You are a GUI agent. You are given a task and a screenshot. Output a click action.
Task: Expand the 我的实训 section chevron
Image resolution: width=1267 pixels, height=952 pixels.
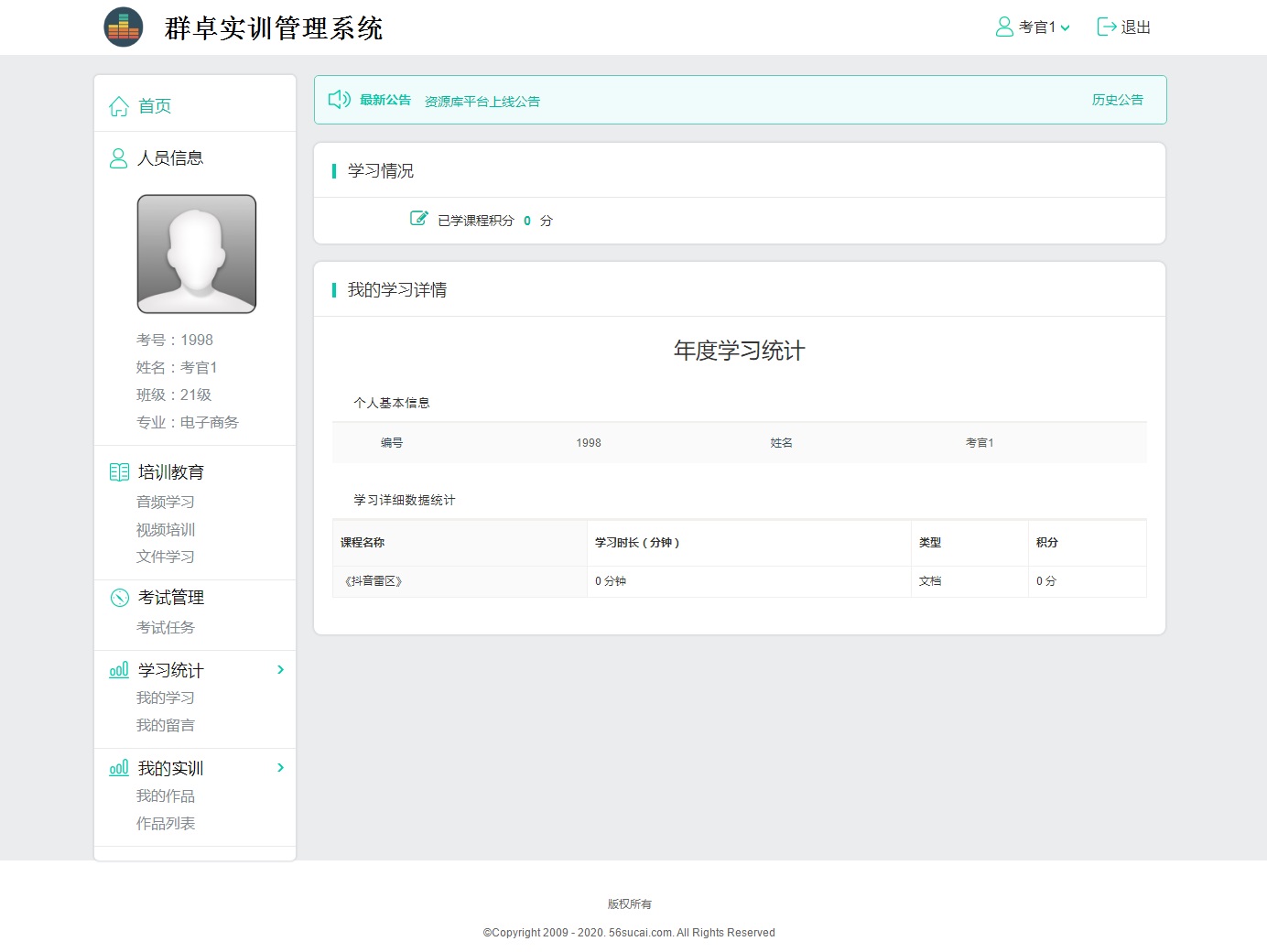[280, 768]
